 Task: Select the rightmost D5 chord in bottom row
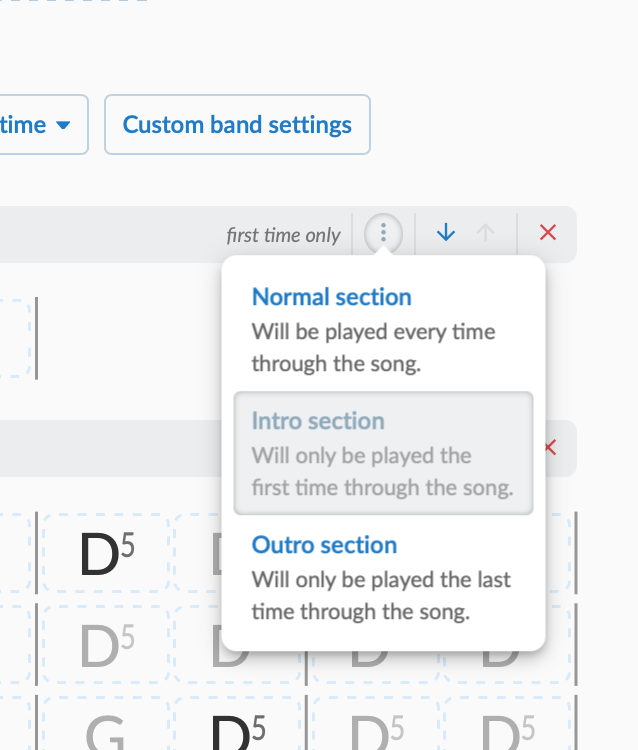(x=507, y=725)
